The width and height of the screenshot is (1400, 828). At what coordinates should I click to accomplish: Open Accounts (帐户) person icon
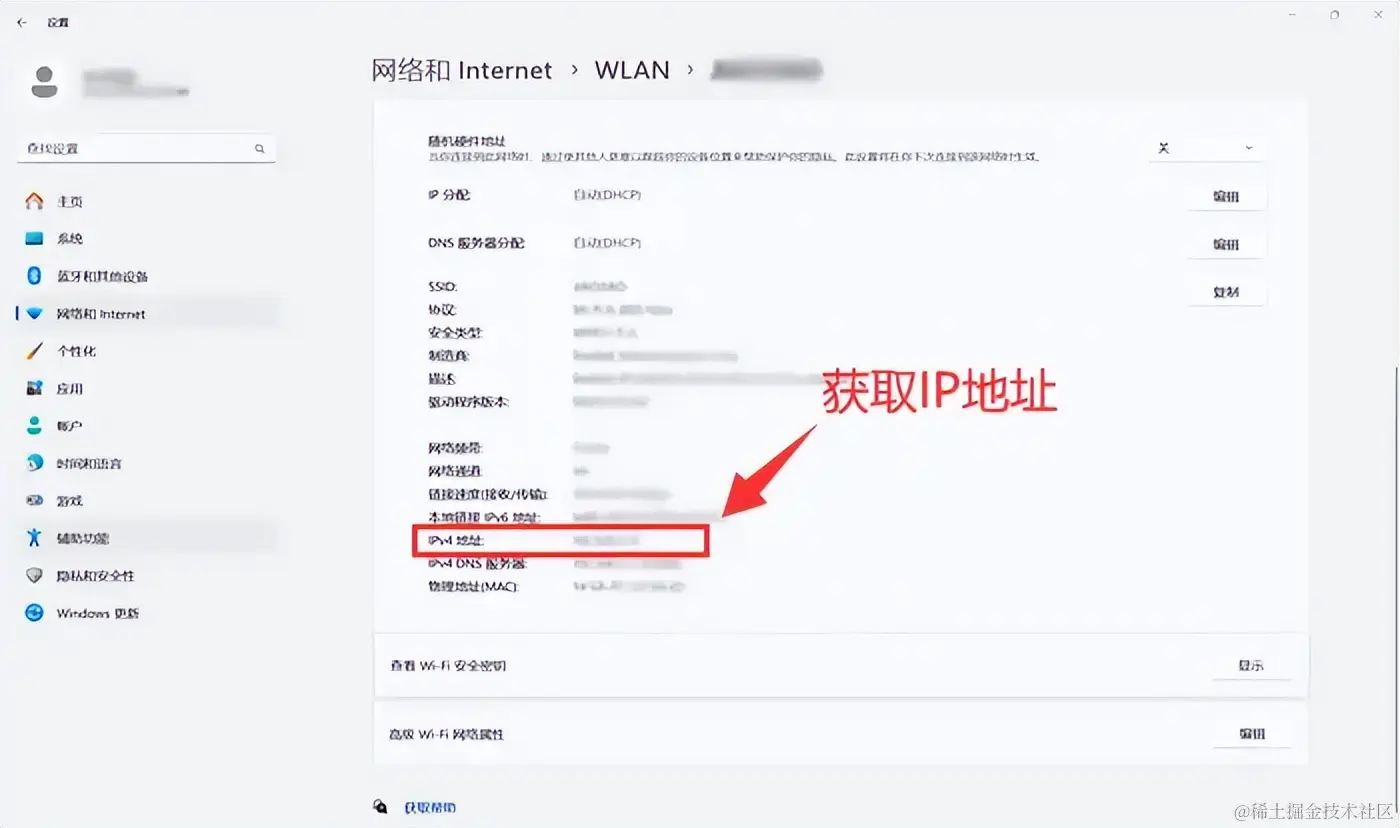[35, 426]
